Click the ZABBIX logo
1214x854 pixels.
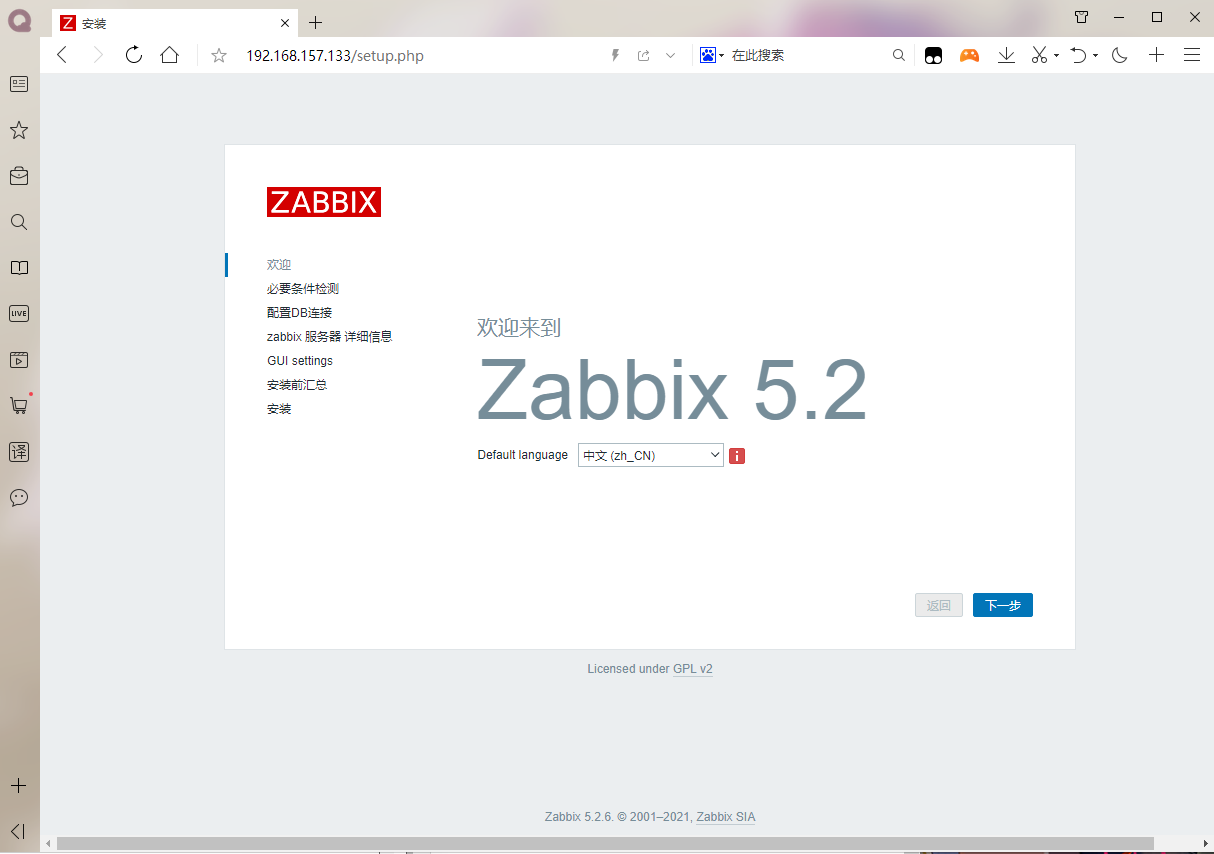324,202
